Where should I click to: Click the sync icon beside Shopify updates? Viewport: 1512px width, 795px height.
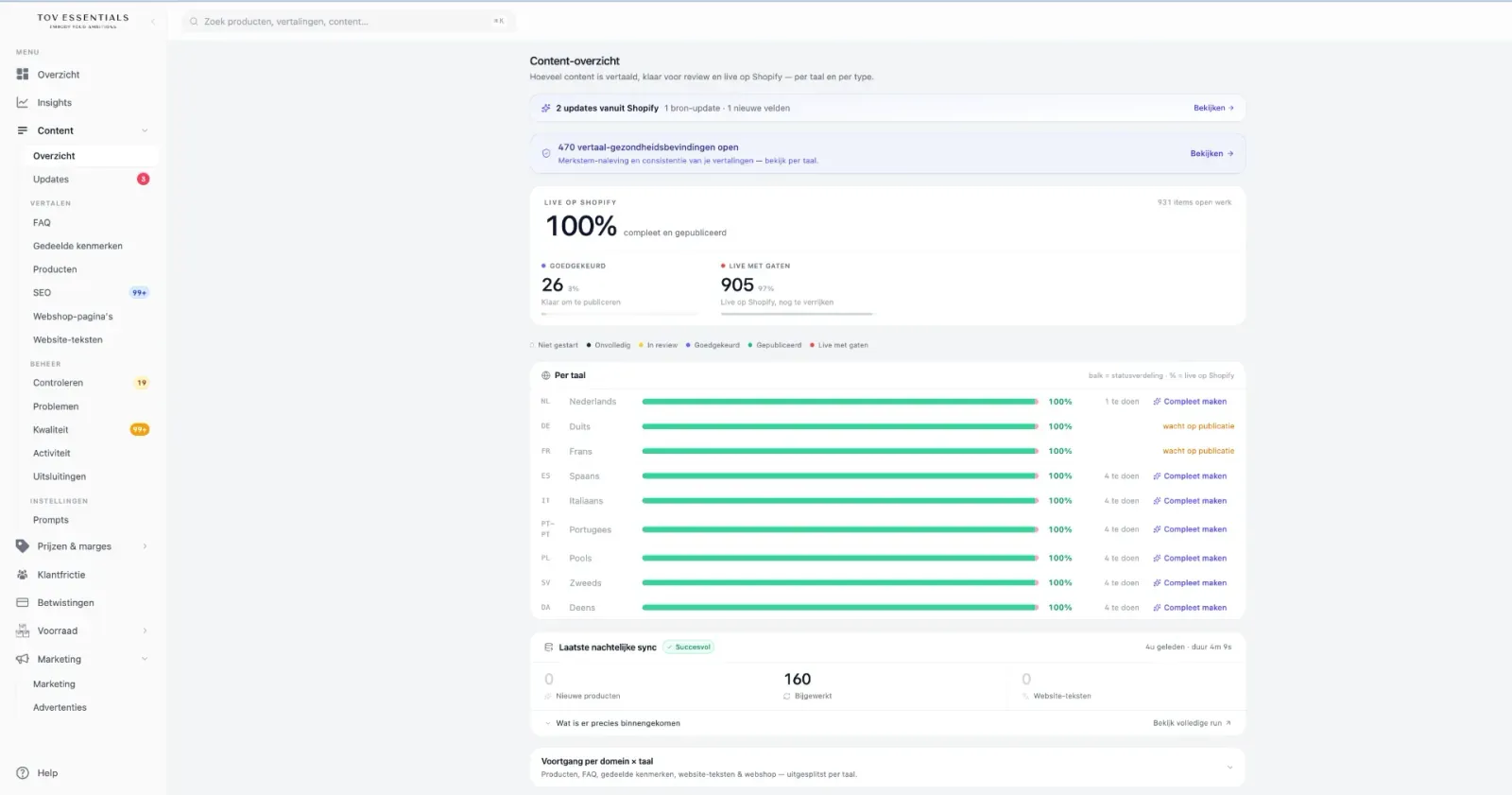point(545,108)
